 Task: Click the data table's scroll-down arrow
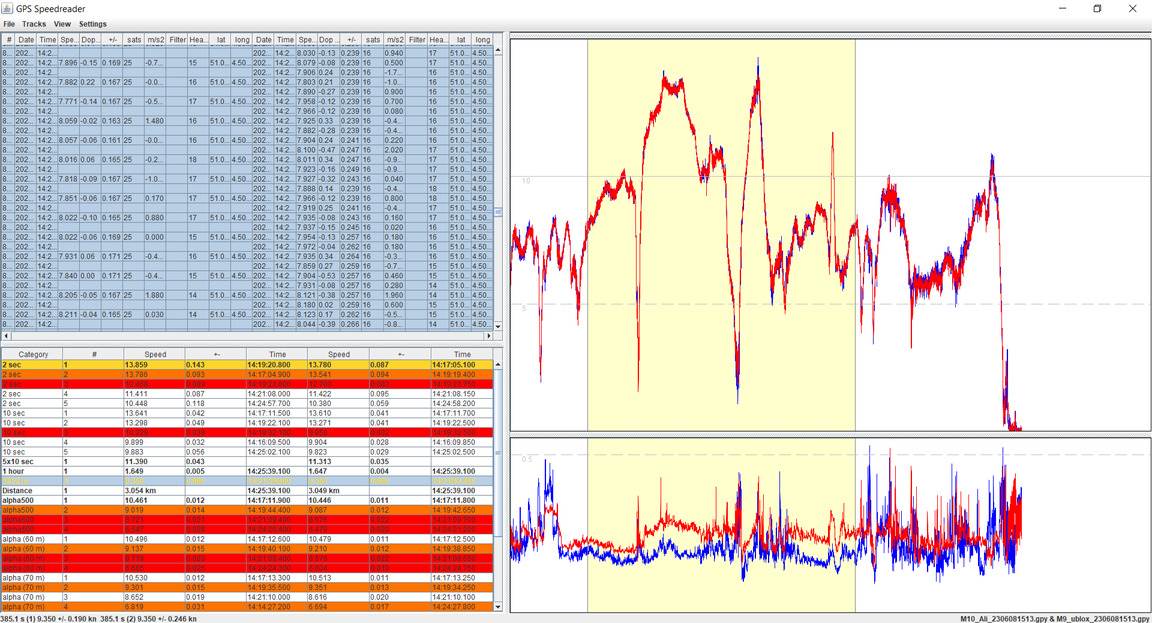[x=499, y=326]
